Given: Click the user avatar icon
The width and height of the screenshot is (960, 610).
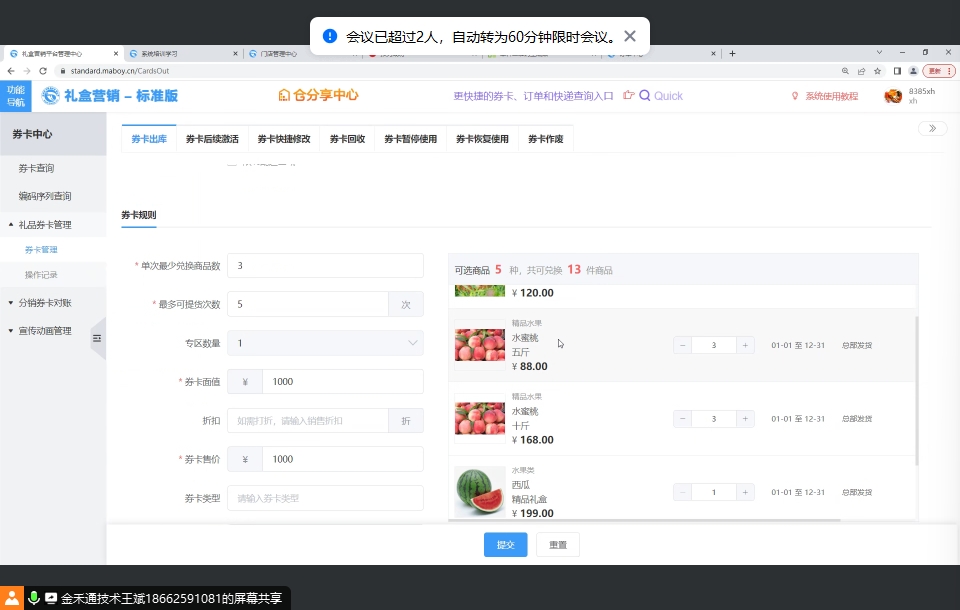Looking at the screenshot, I should click(893, 96).
